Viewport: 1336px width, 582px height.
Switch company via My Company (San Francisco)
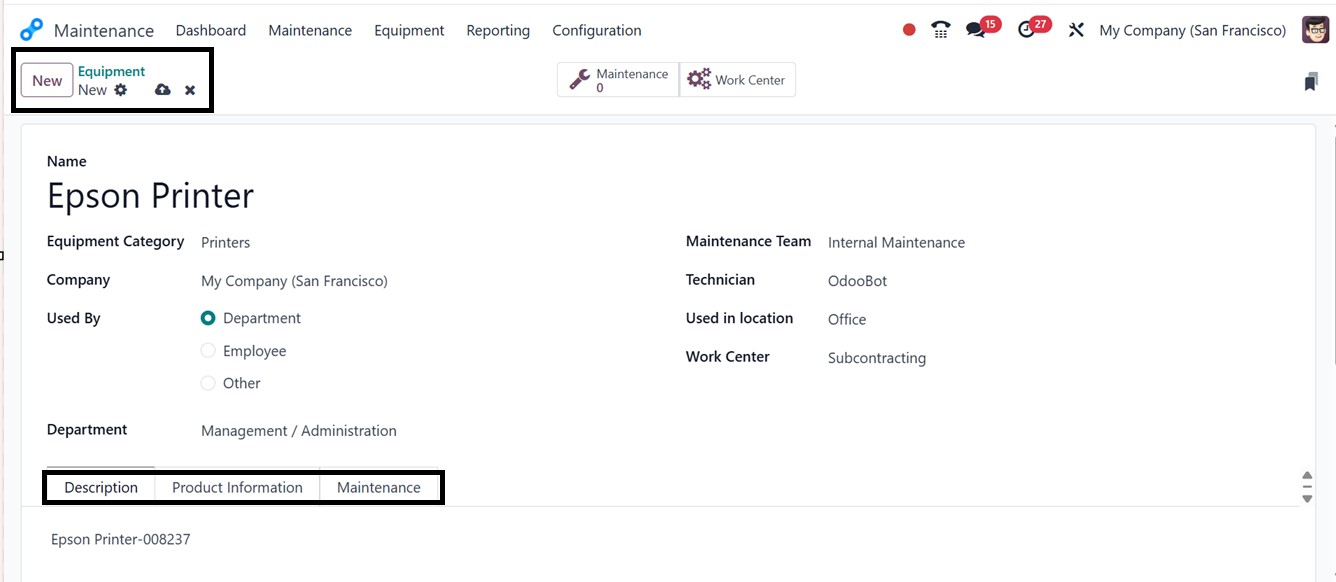point(1192,30)
